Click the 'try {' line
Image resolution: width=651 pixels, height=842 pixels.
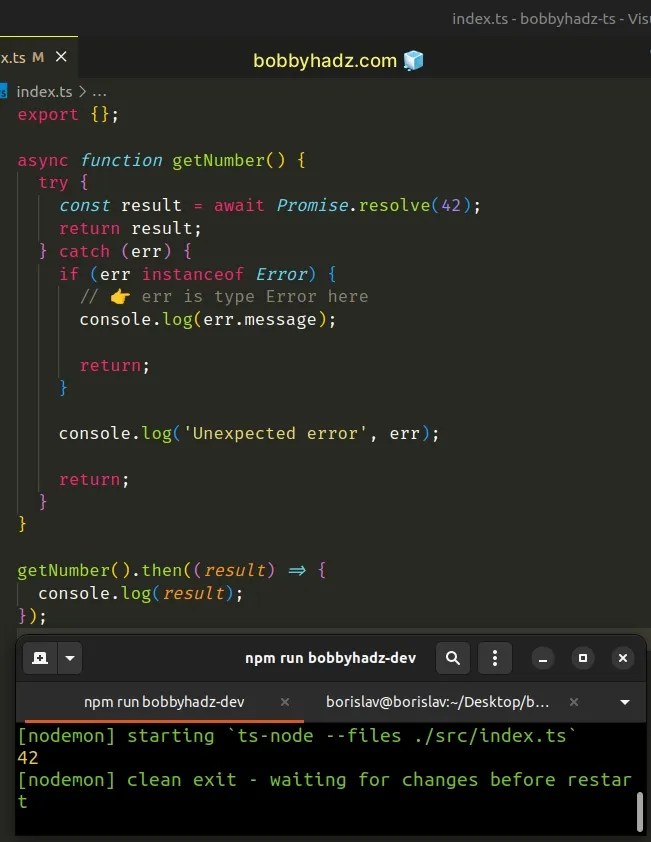[x=63, y=183]
